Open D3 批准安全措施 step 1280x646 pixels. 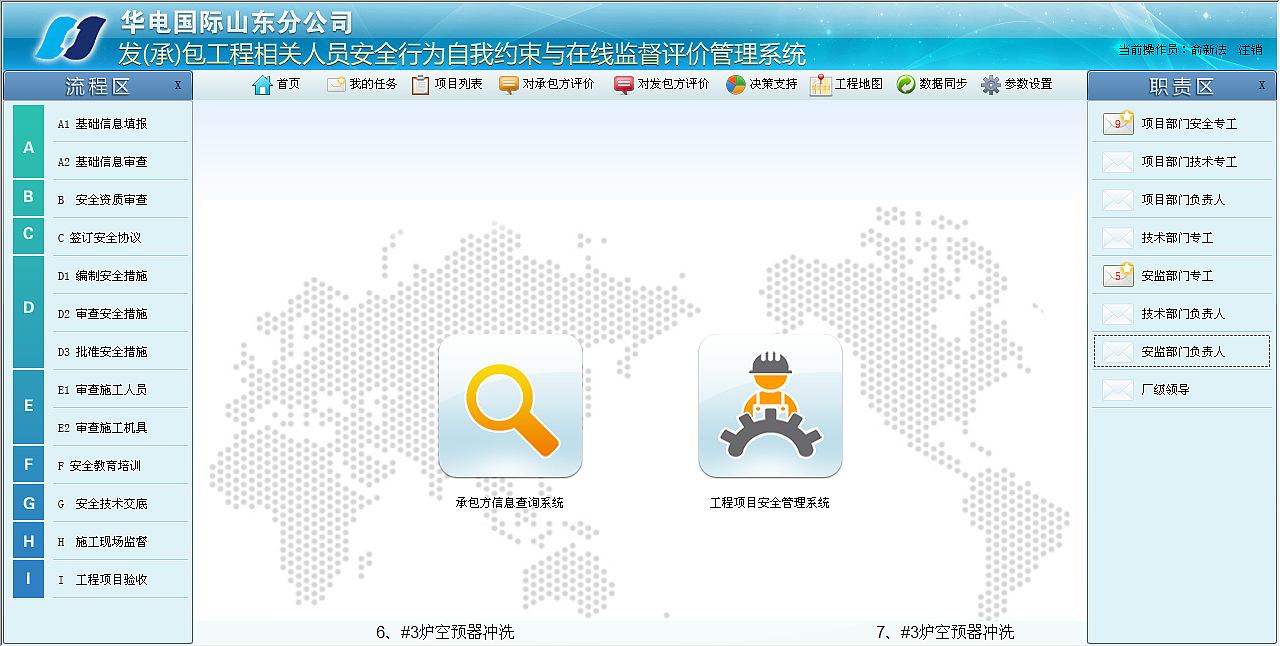(x=102, y=352)
